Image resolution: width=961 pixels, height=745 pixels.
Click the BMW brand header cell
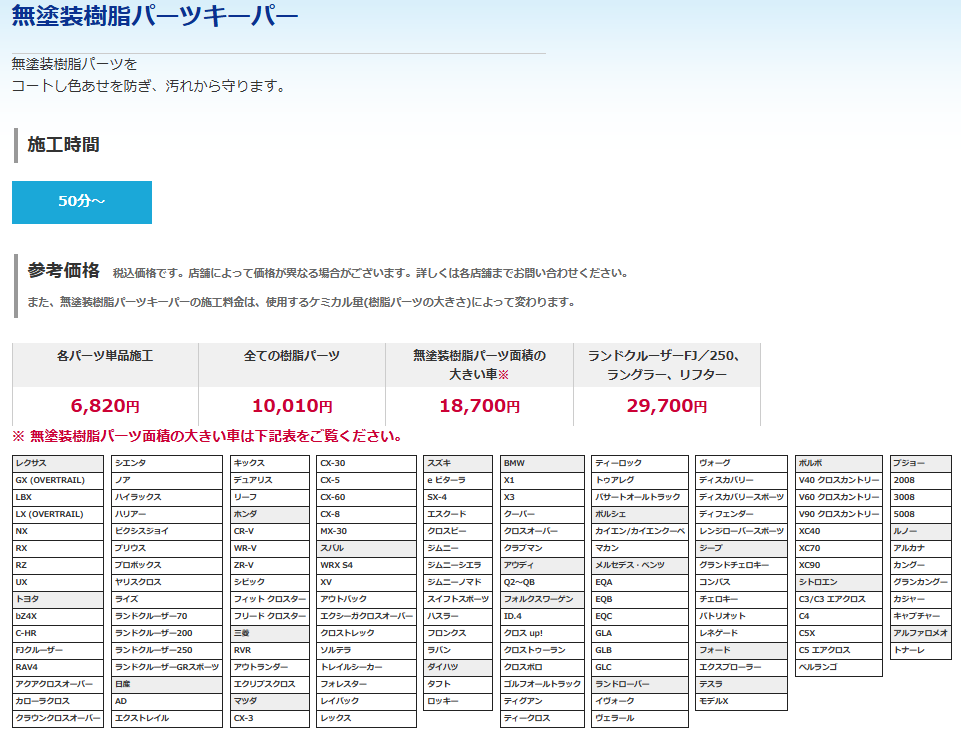[542, 463]
